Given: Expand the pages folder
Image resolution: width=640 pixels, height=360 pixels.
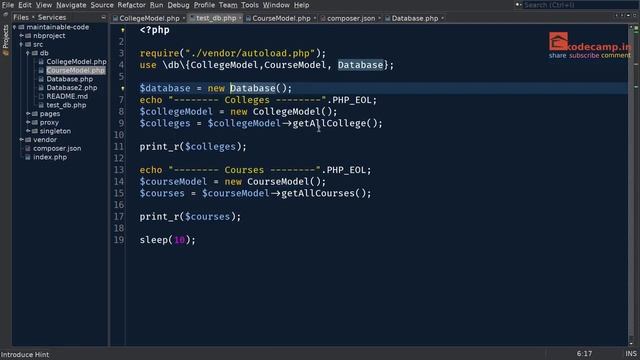Looking at the screenshot, I should point(28,114).
